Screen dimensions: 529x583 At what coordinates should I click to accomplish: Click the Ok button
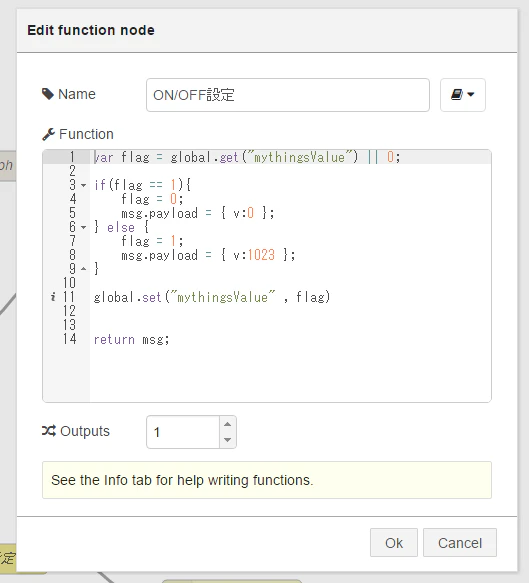[x=394, y=543]
